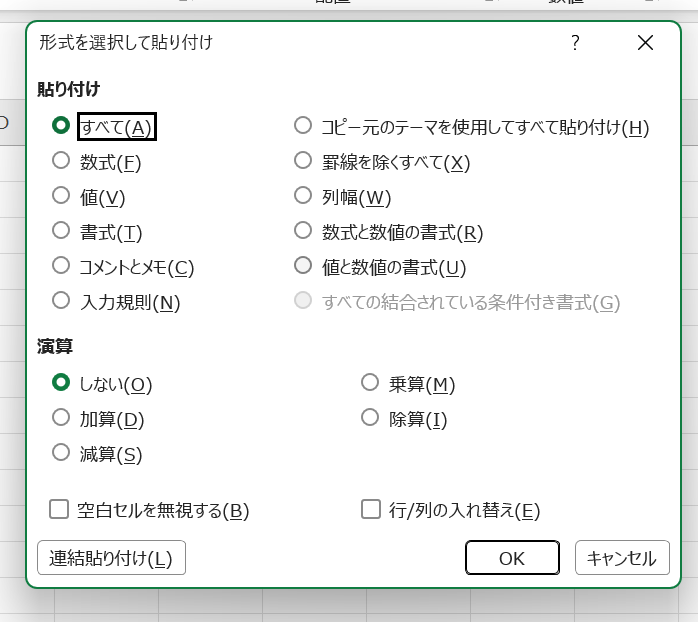Select 罫線を除くすべて(X) option
This screenshot has width=698, height=622.
(303, 161)
